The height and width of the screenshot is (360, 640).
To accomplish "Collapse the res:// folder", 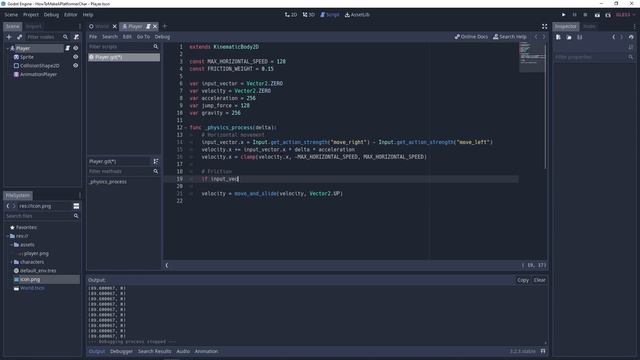I will (7, 236).
